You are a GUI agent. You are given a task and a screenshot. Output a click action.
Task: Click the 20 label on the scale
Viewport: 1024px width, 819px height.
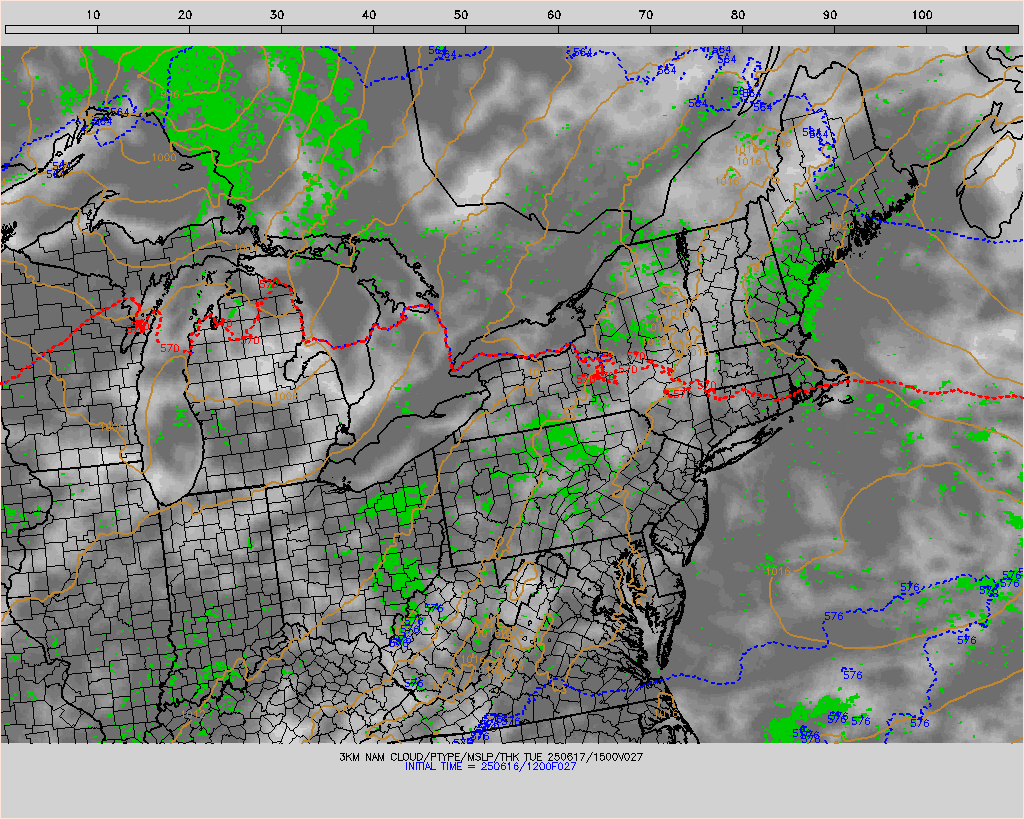click(185, 15)
